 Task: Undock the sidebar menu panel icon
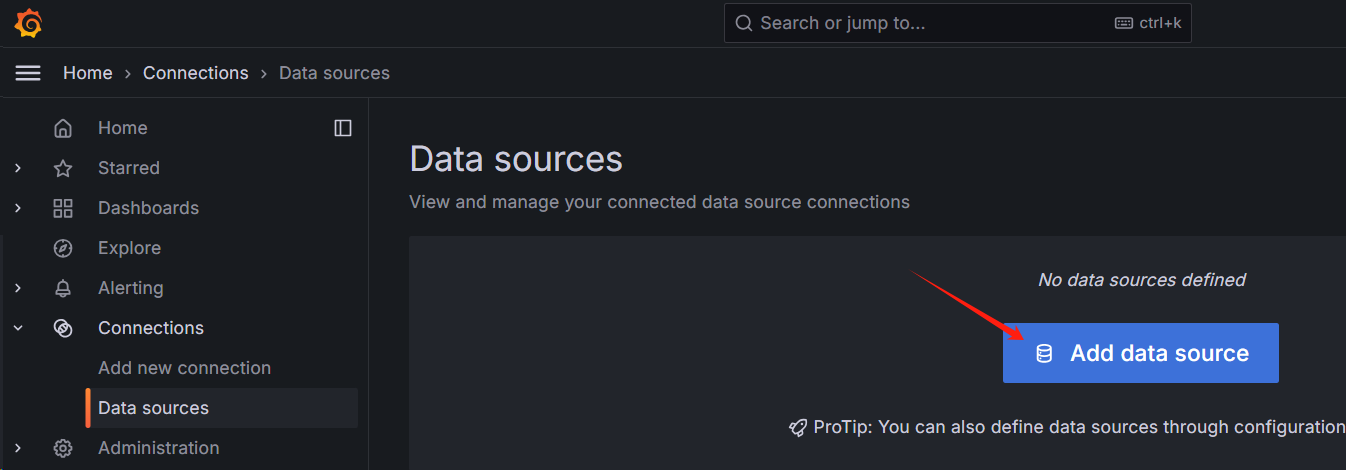[x=343, y=128]
